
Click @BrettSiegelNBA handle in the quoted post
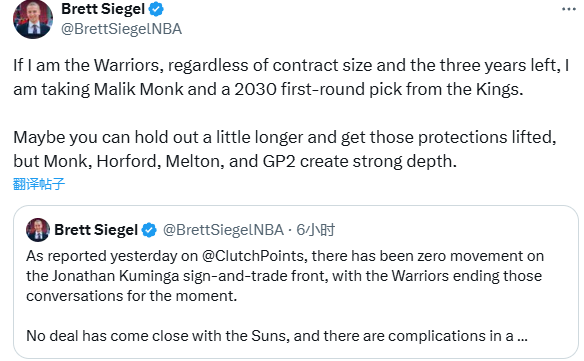pos(223,230)
